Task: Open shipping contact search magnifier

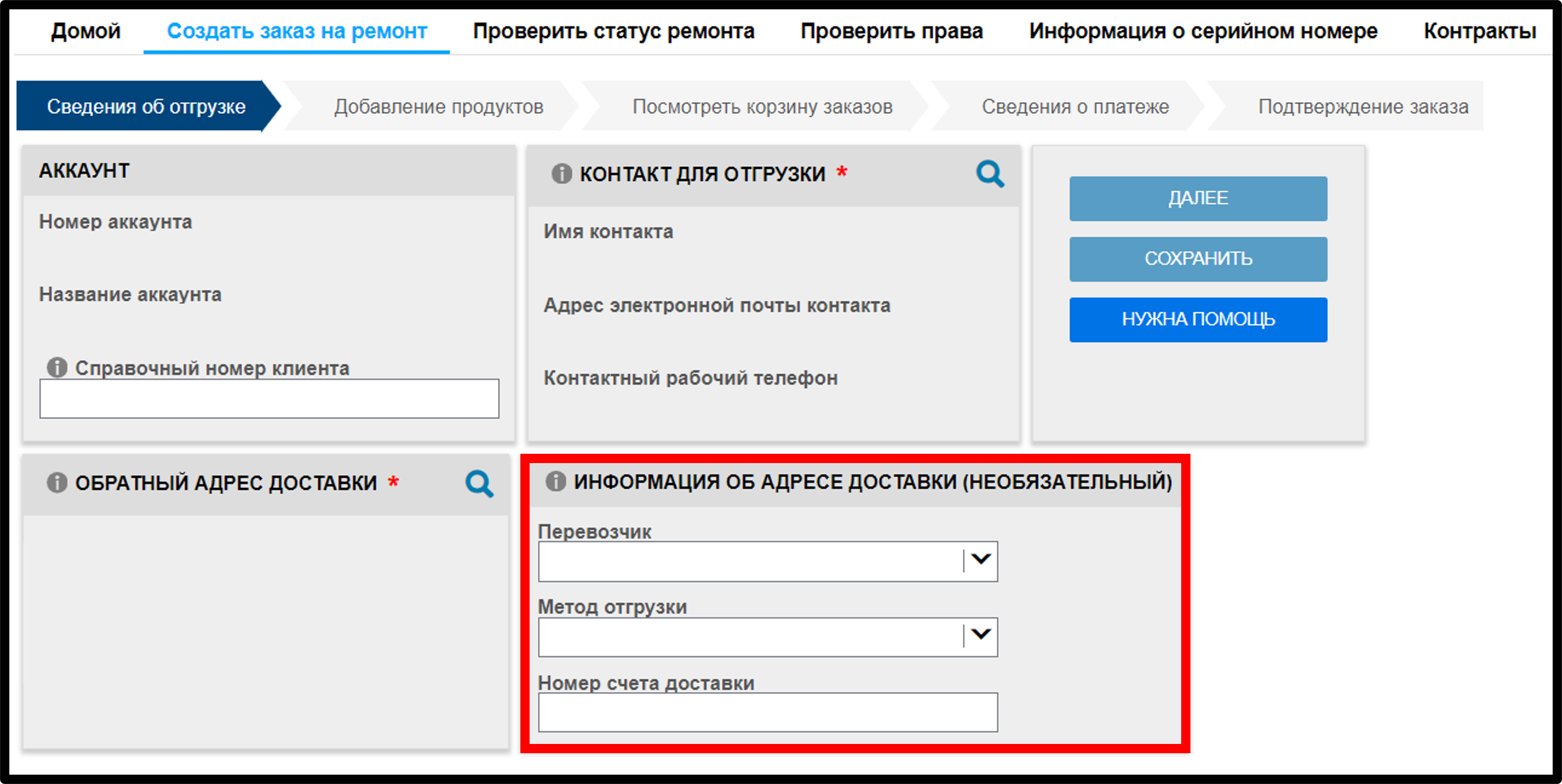Action: [x=990, y=174]
